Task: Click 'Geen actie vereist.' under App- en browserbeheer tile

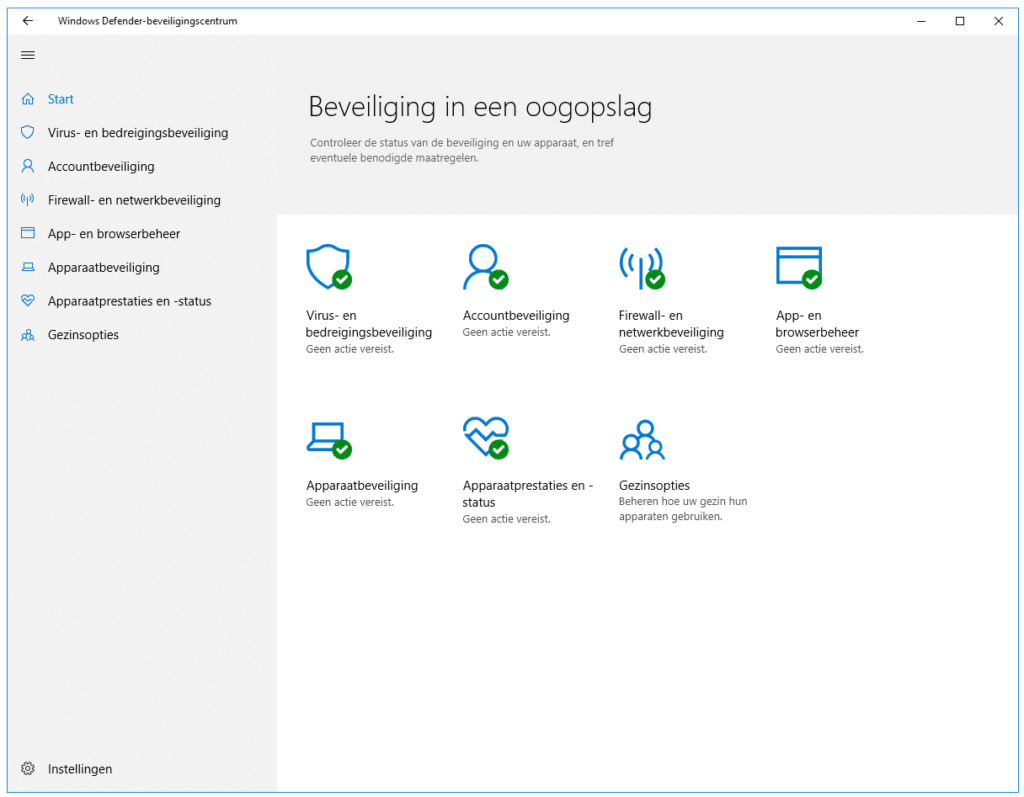Action: (x=819, y=350)
